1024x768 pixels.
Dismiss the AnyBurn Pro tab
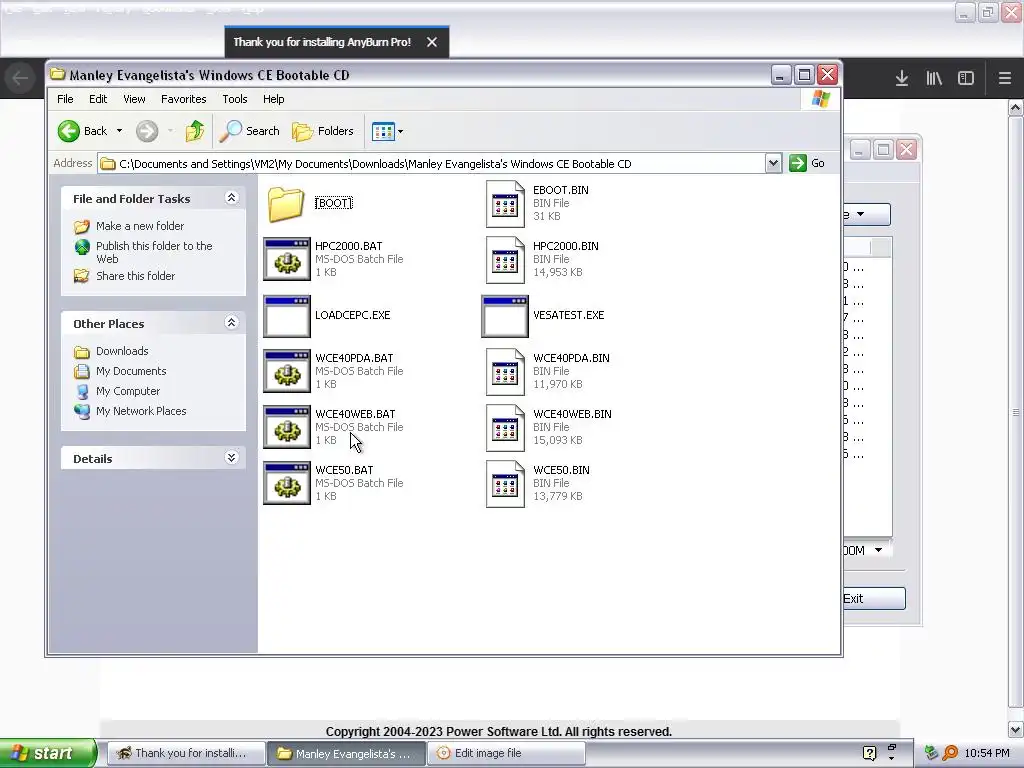tap(432, 42)
